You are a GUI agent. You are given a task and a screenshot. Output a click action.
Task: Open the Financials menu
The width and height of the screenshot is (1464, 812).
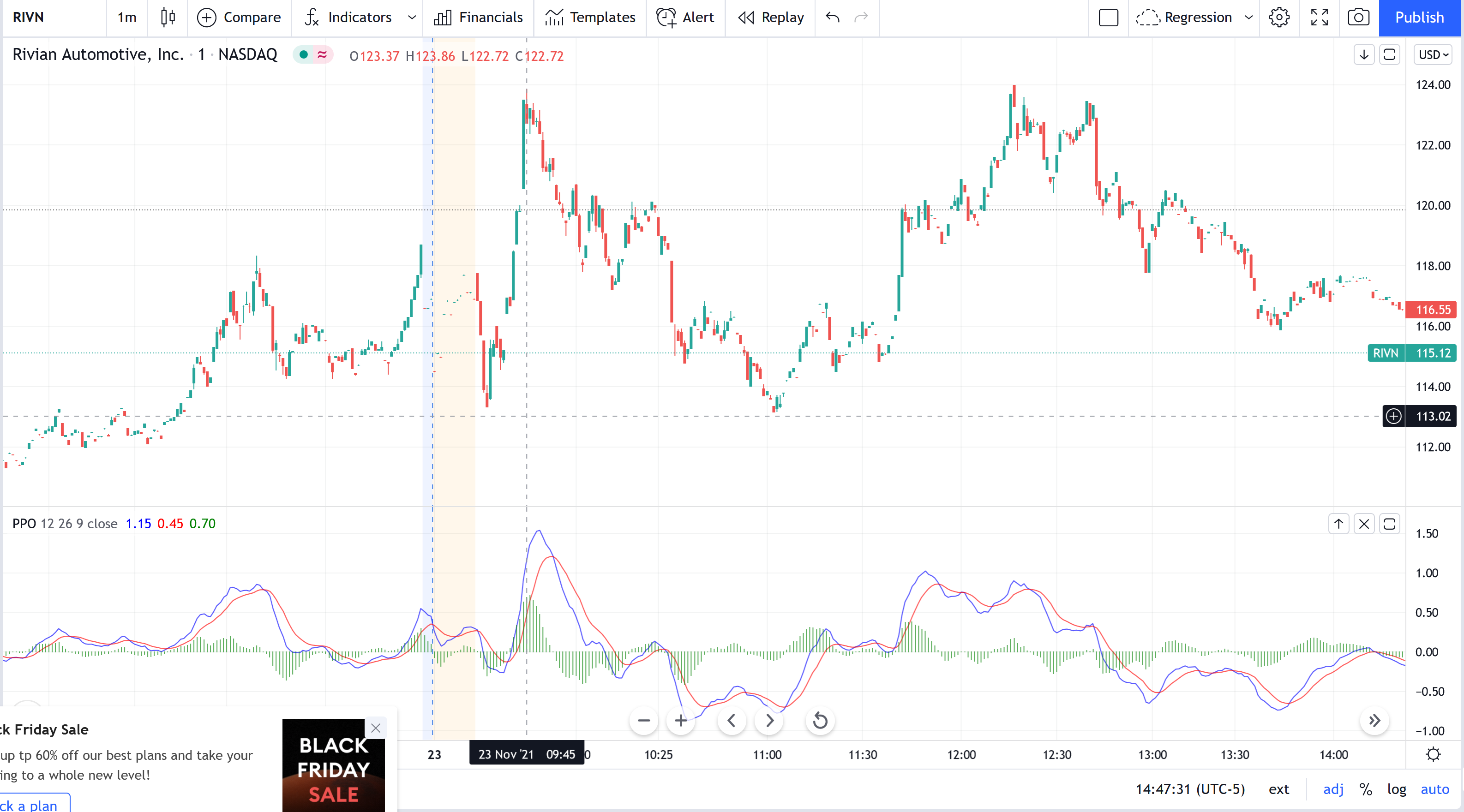pos(478,18)
